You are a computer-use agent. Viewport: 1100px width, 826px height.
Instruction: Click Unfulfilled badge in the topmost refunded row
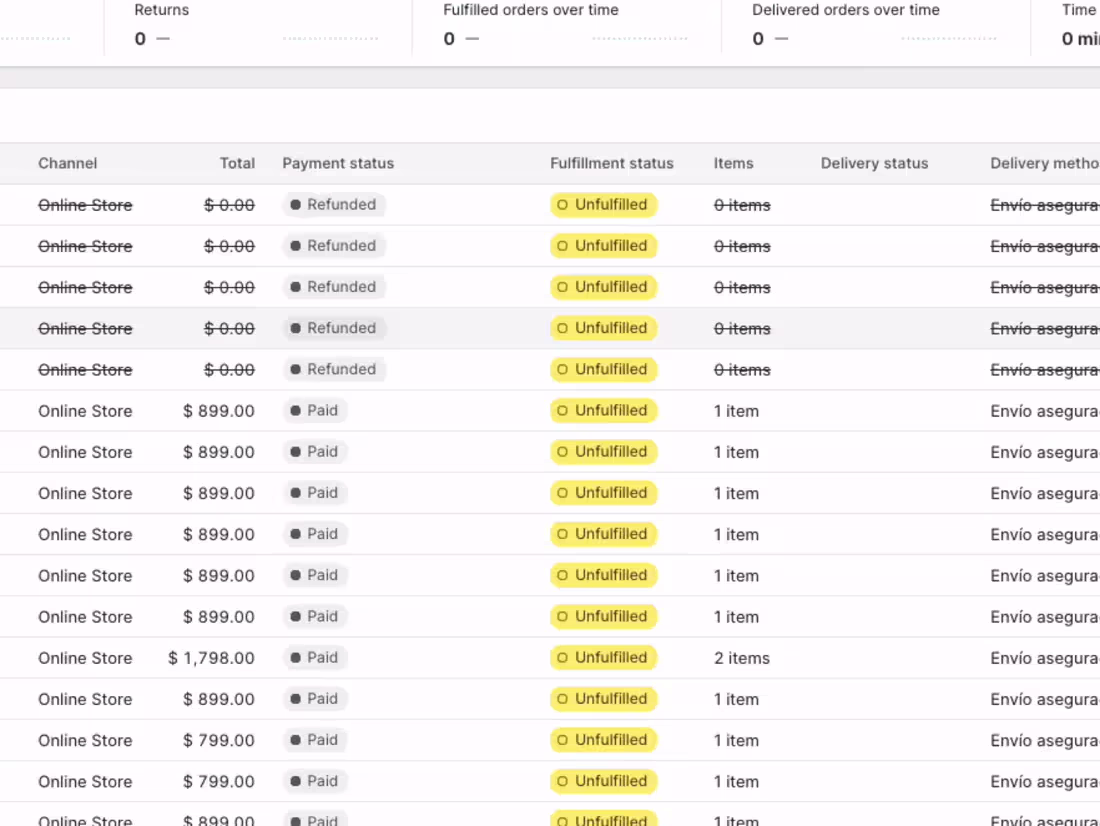click(603, 205)
